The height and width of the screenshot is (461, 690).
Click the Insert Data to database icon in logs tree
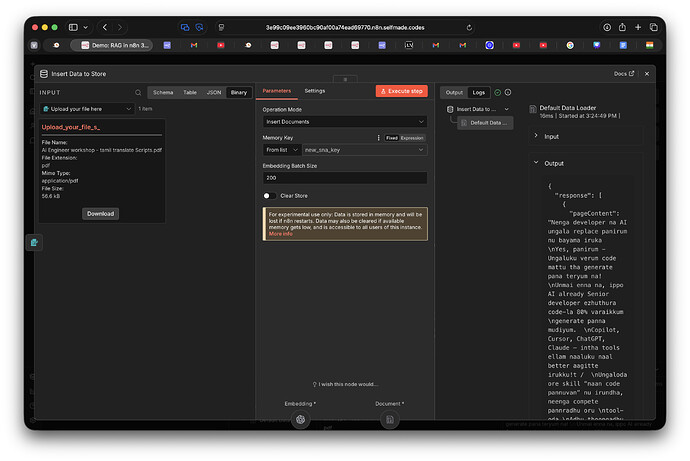[450, 109]
